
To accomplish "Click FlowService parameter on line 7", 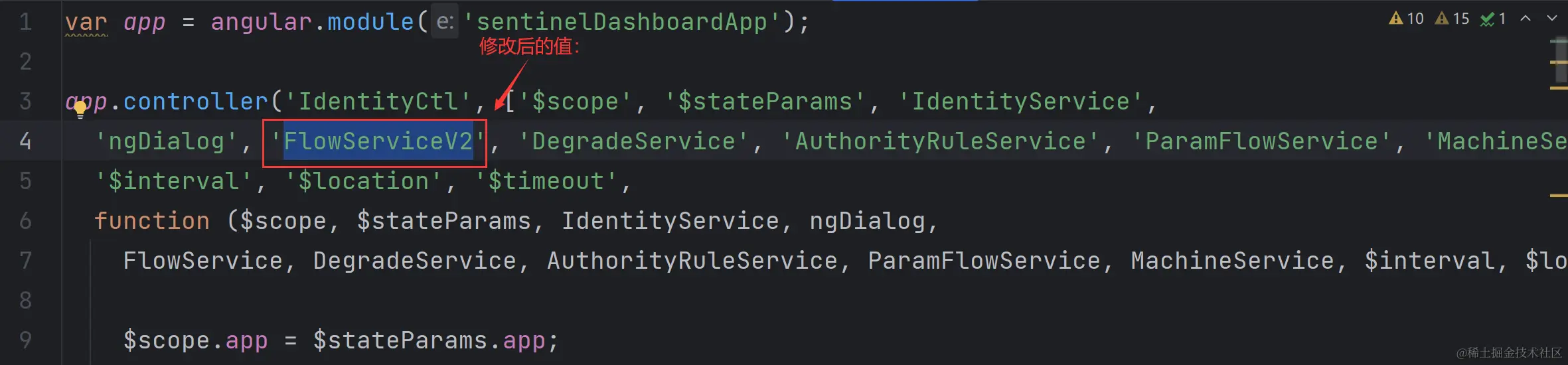I will [x=202, y=261].
